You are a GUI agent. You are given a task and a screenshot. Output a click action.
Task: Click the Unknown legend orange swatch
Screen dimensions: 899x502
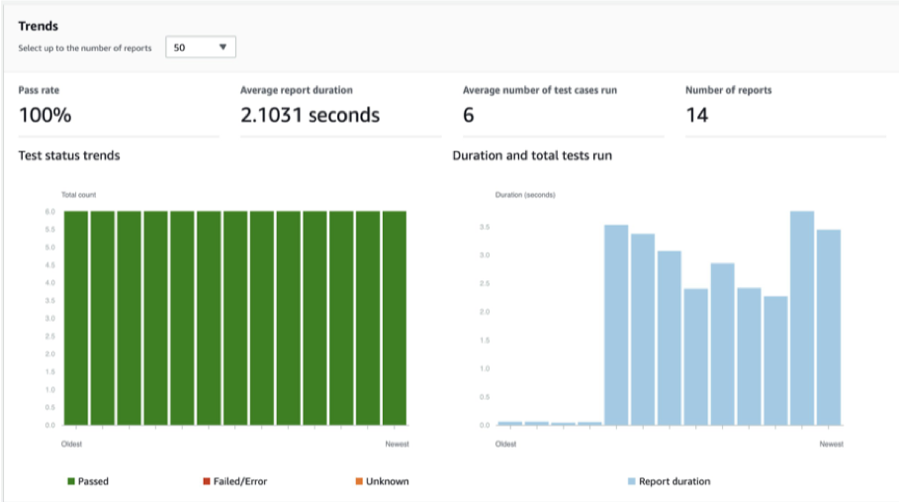point(359,481)
